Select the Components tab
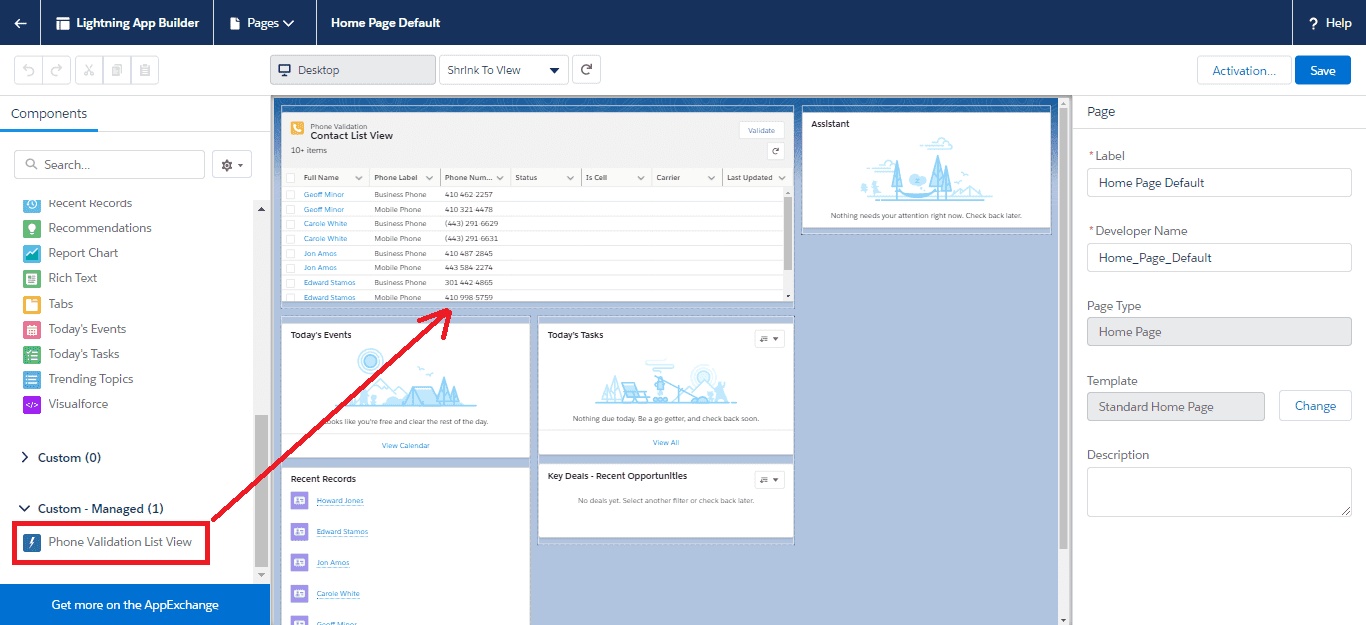Screen dimensions: 1366x625 click(49, 114)
